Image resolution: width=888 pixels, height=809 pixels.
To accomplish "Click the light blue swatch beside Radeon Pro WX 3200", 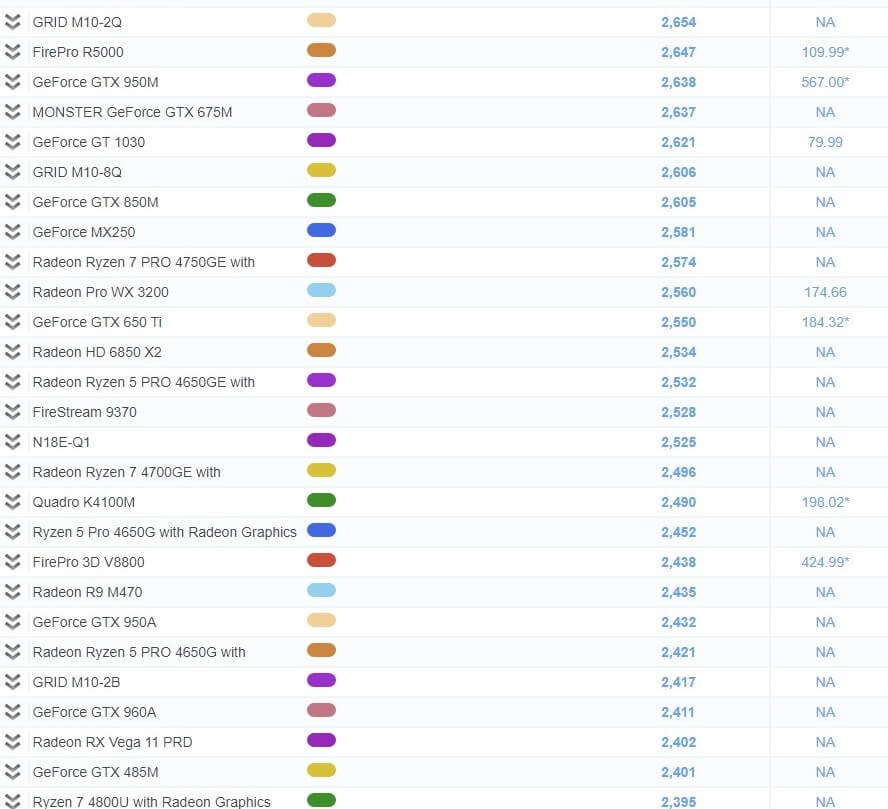I will (321, 290).
